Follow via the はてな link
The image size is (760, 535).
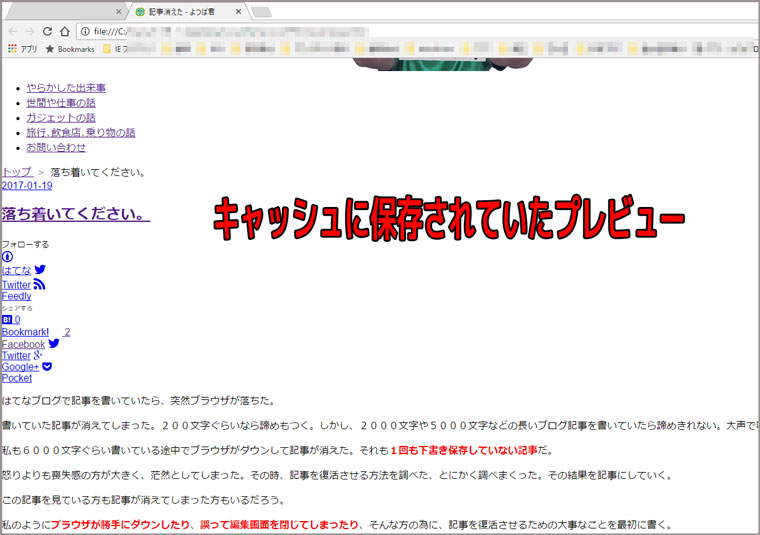click(16, 270)
